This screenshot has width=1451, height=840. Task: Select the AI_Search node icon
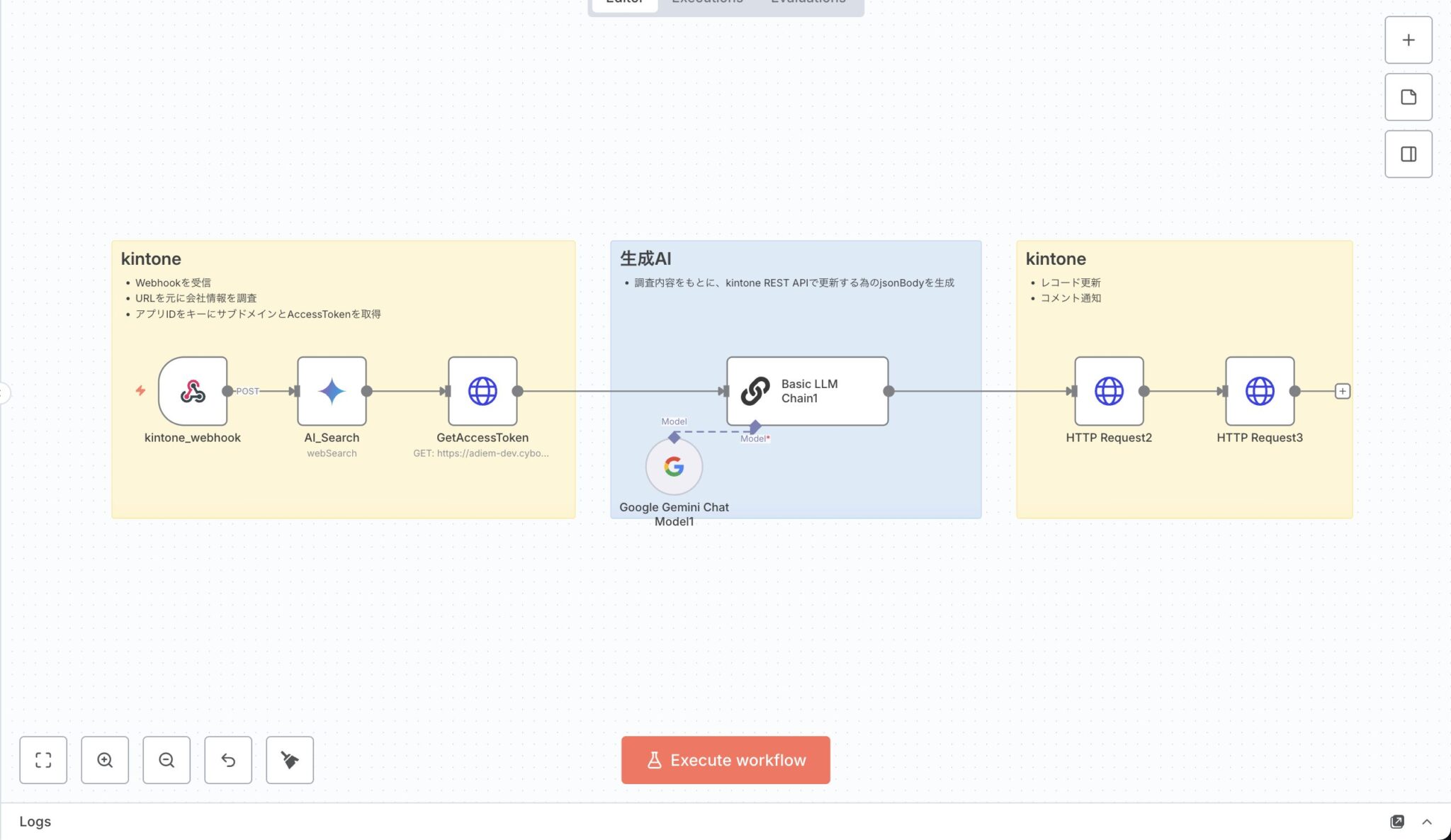(332, 391)
